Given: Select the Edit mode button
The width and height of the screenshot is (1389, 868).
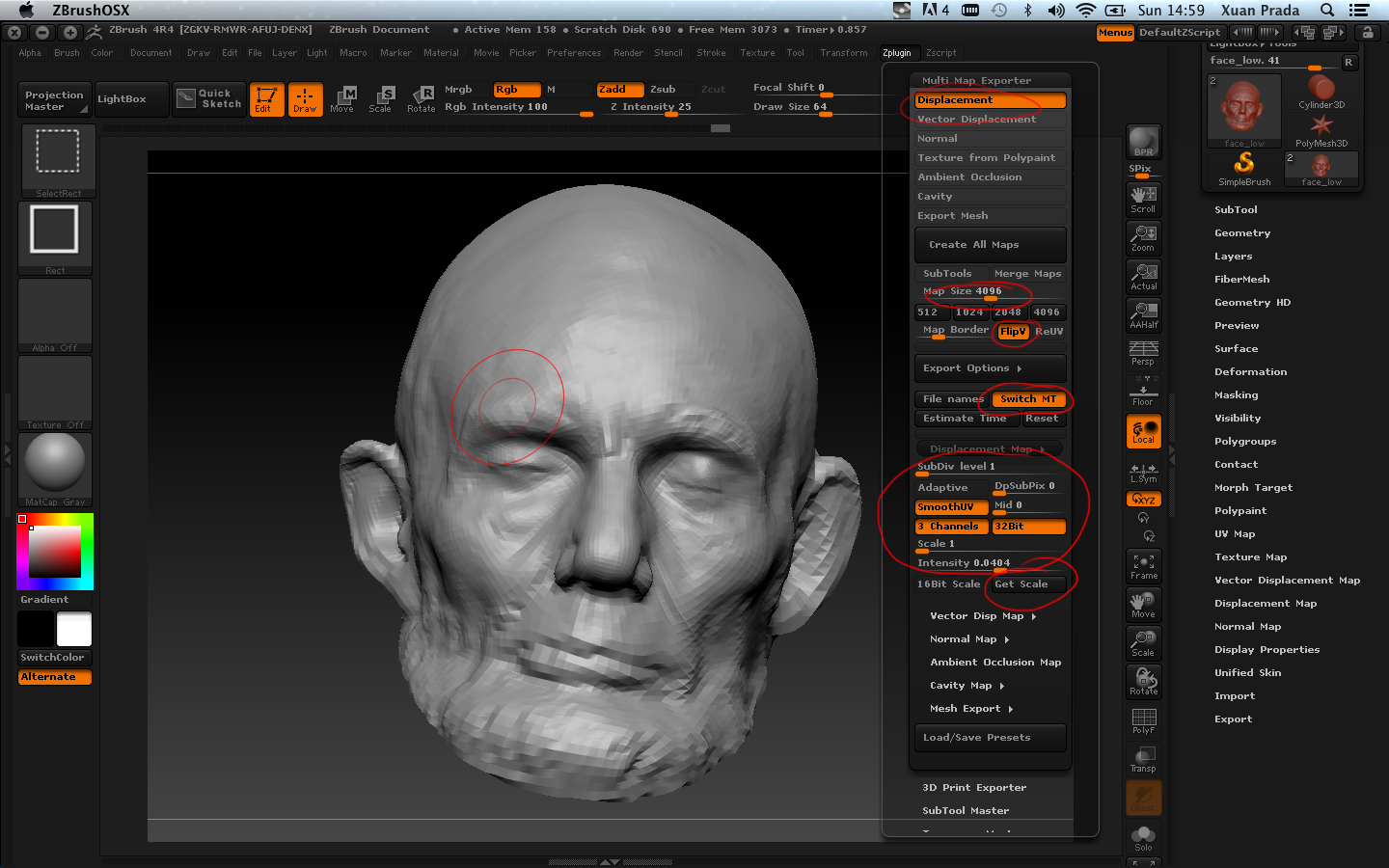Looking at the screenshot, I should click(266, 99).
